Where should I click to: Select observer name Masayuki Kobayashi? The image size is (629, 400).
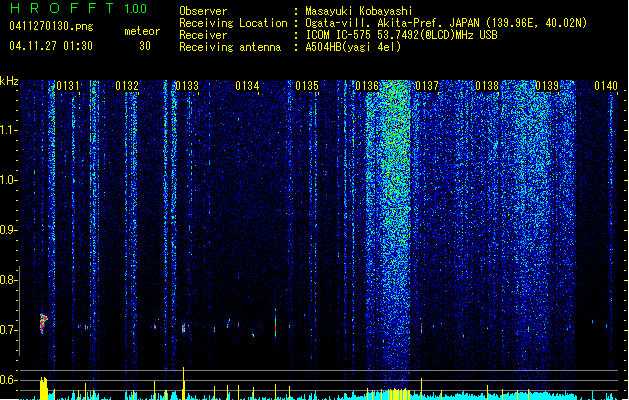point(359,11)
